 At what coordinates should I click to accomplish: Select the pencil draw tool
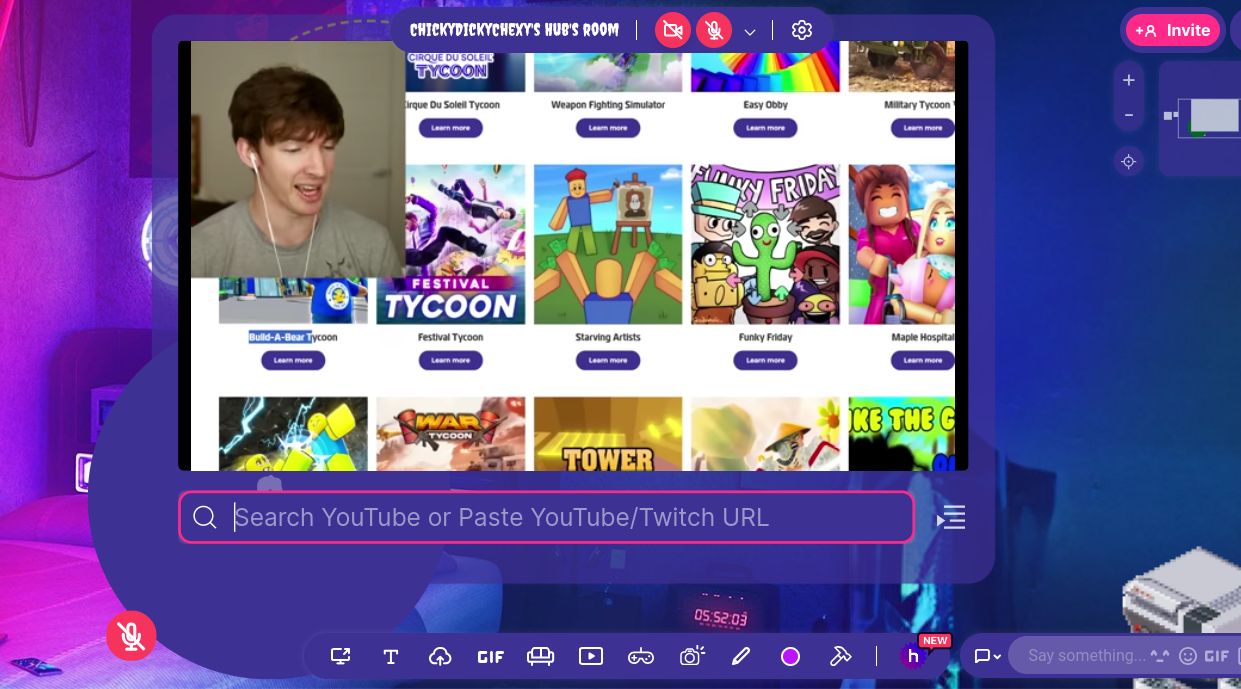pos(740,657)
